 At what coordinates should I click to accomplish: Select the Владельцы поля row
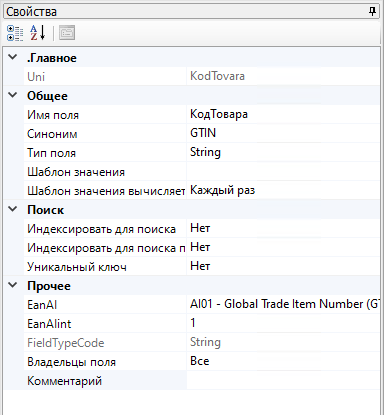202,361
